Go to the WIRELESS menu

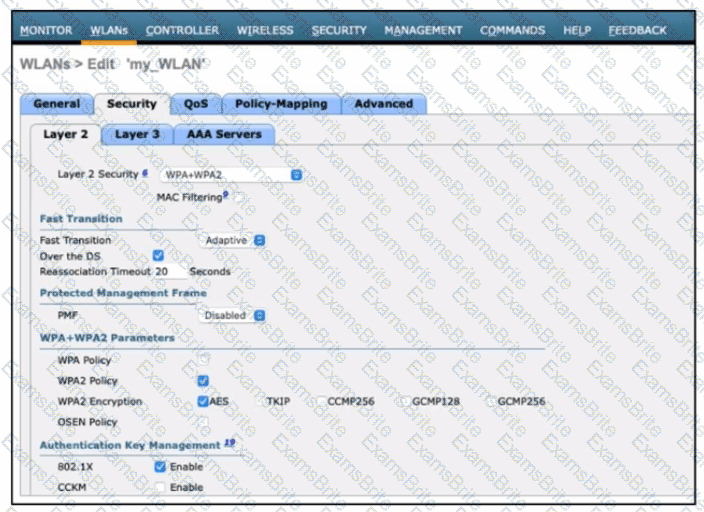click(x=265, y=30)
